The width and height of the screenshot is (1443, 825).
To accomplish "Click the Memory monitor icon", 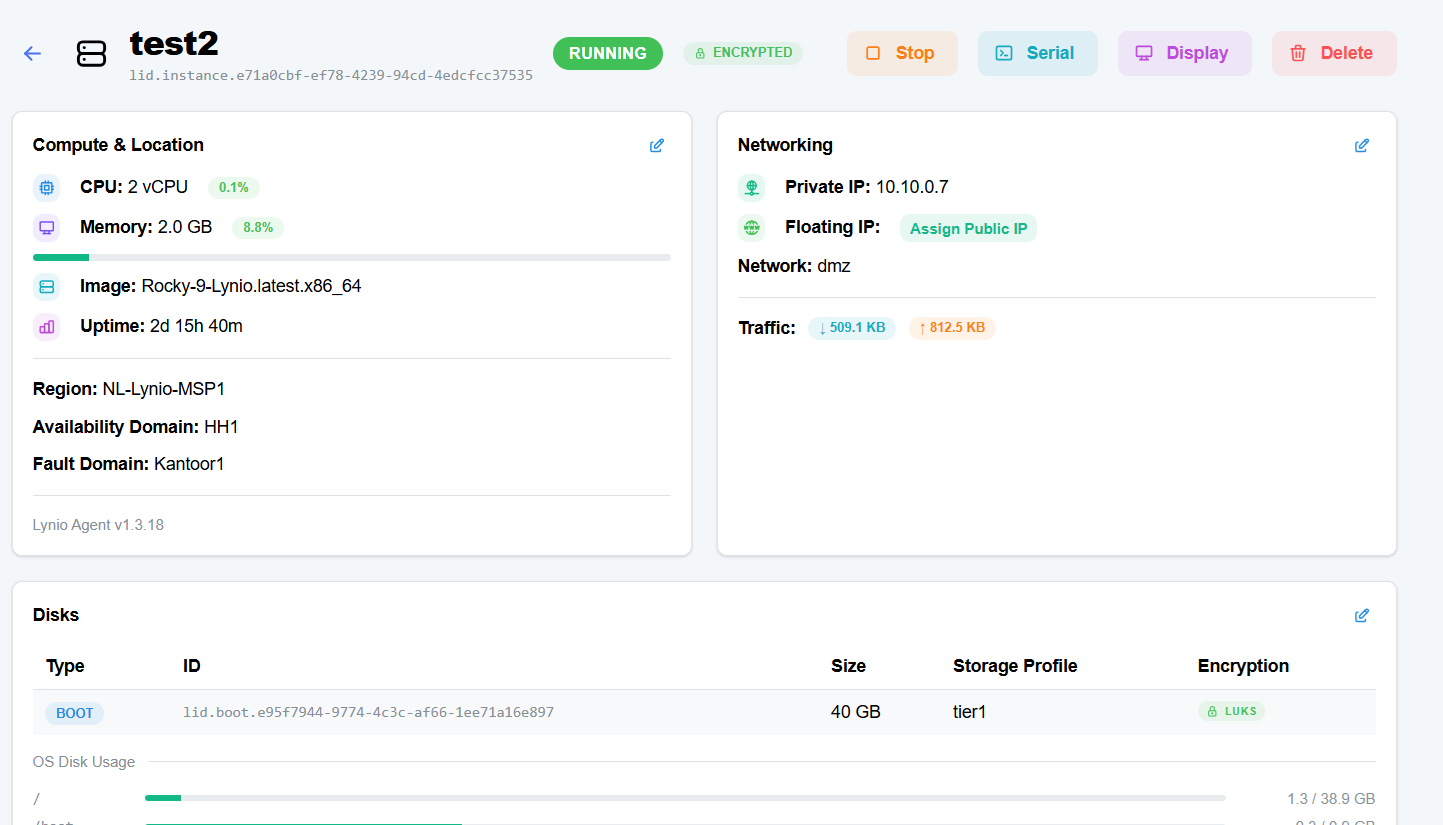I will click(x=46, y=227).
